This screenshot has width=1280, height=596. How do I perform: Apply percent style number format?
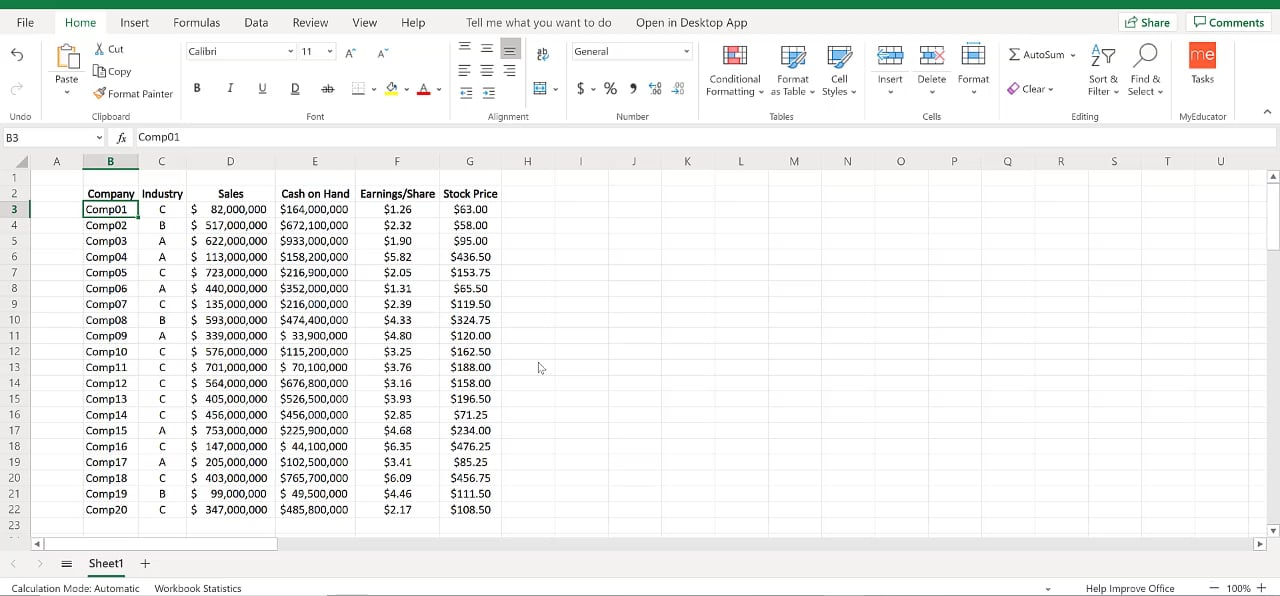[x=610, y=89]
